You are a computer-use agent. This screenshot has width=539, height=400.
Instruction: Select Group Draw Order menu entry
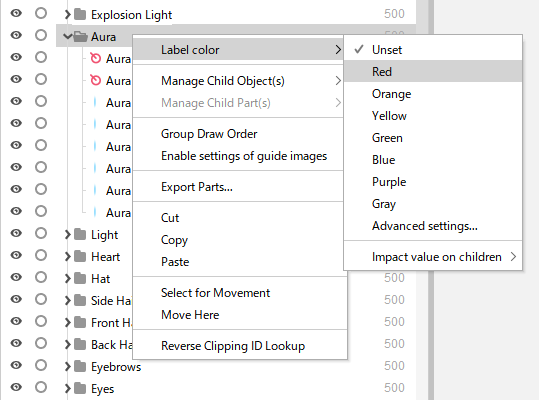click(209, 134)
